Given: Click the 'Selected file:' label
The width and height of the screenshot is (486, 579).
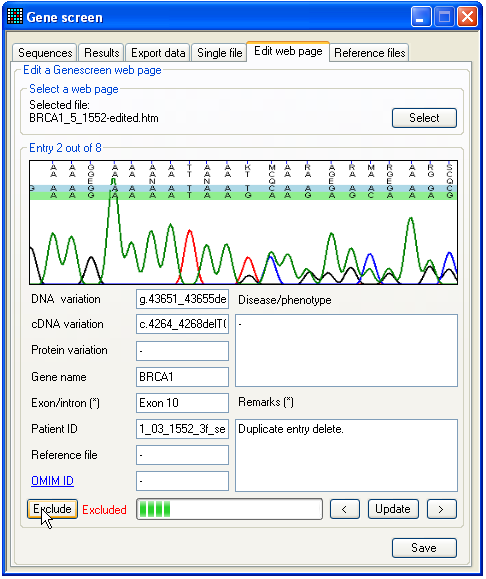Looking at the screenshot, I should (59, 105).
